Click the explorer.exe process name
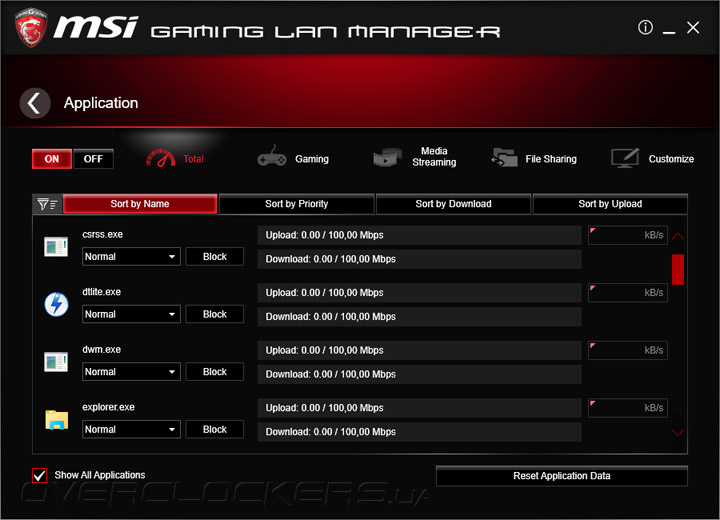 click(108, 407)
